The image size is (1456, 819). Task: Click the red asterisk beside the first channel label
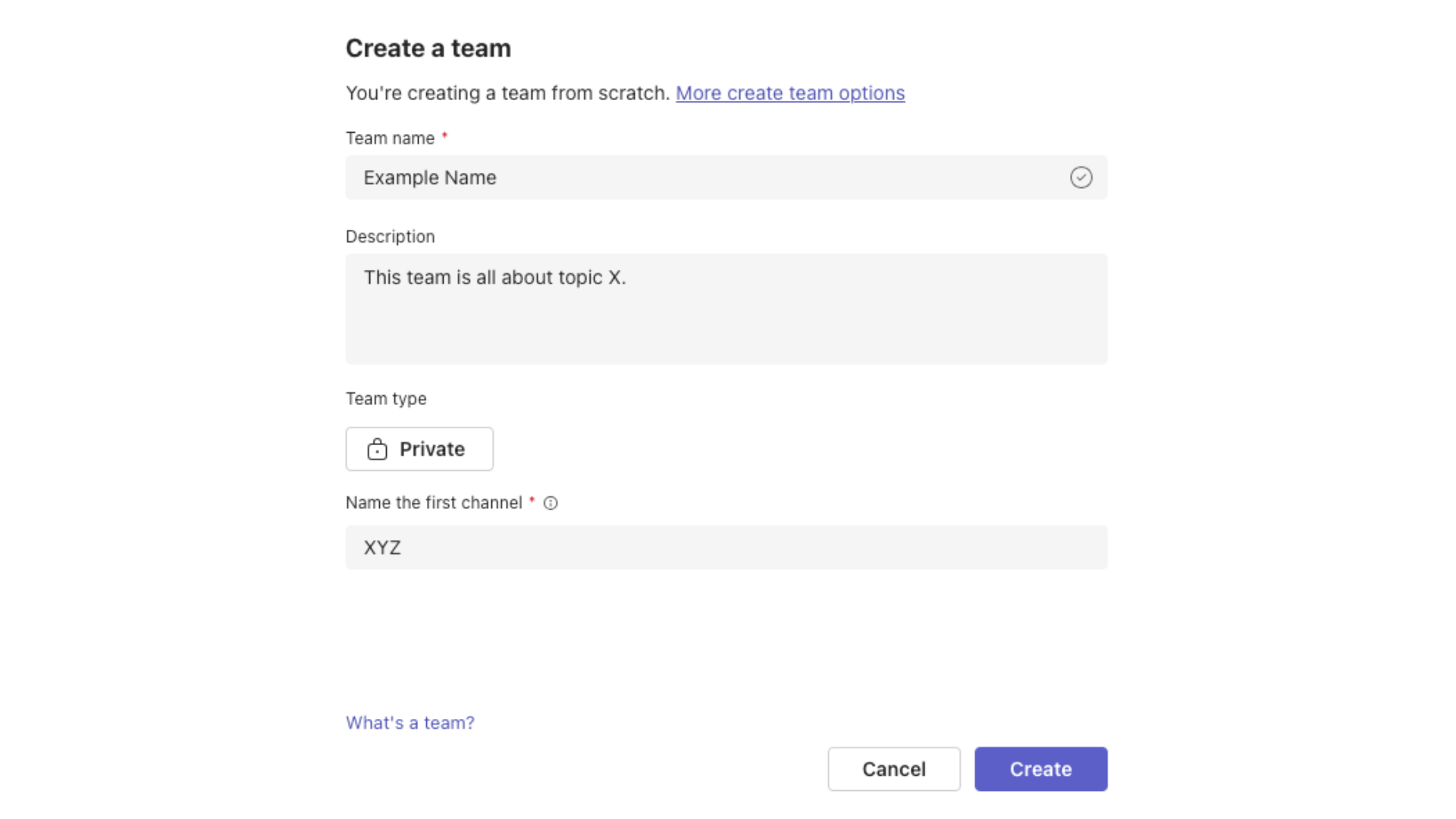click(x=532, y=500)
